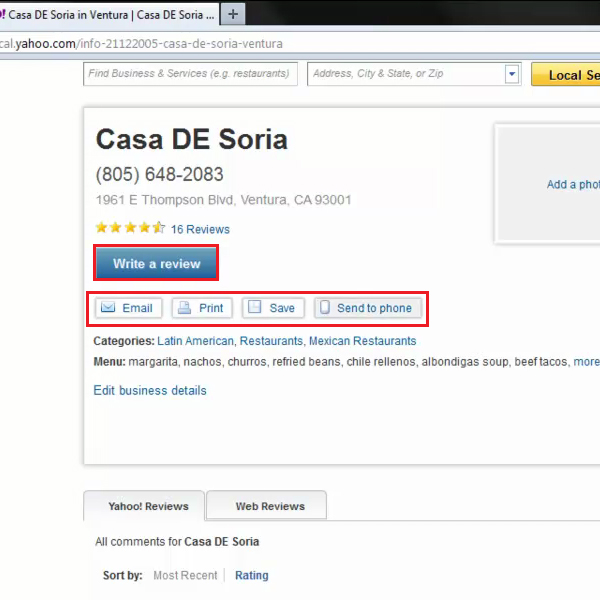Screen dimensions: 600x600
Task: Click the Casa DE Soria heading
Action: 192,139
